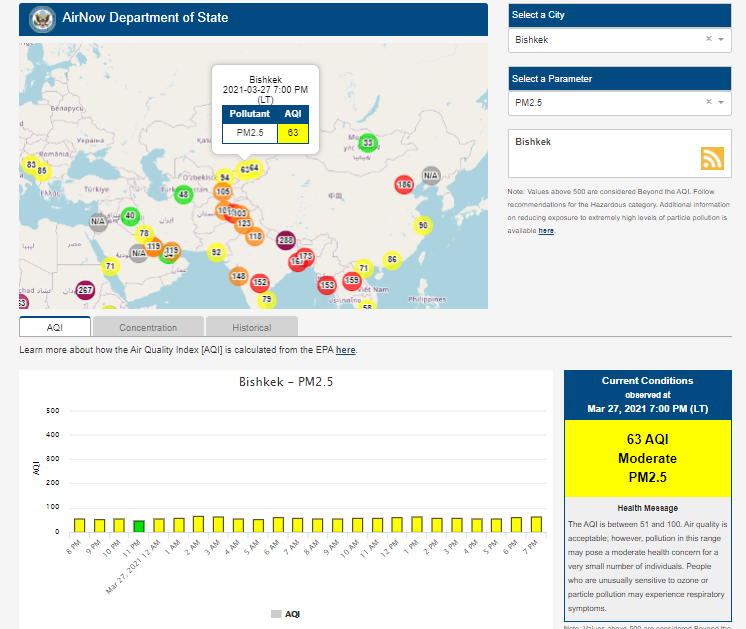Select the purple 288 map marker

285,240
